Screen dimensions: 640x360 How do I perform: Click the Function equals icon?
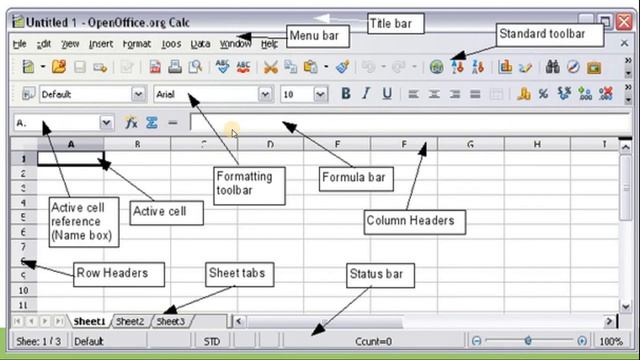tap(173, 122)
